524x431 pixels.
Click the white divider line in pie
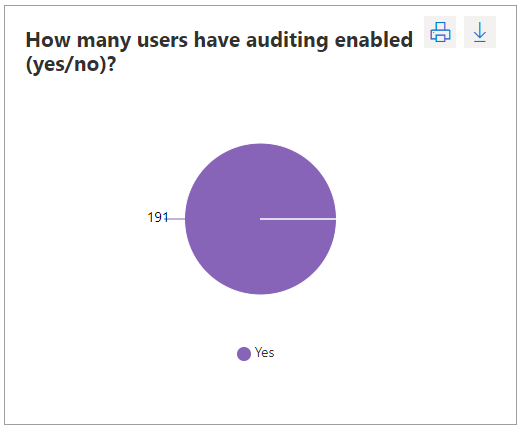[298, 219]
